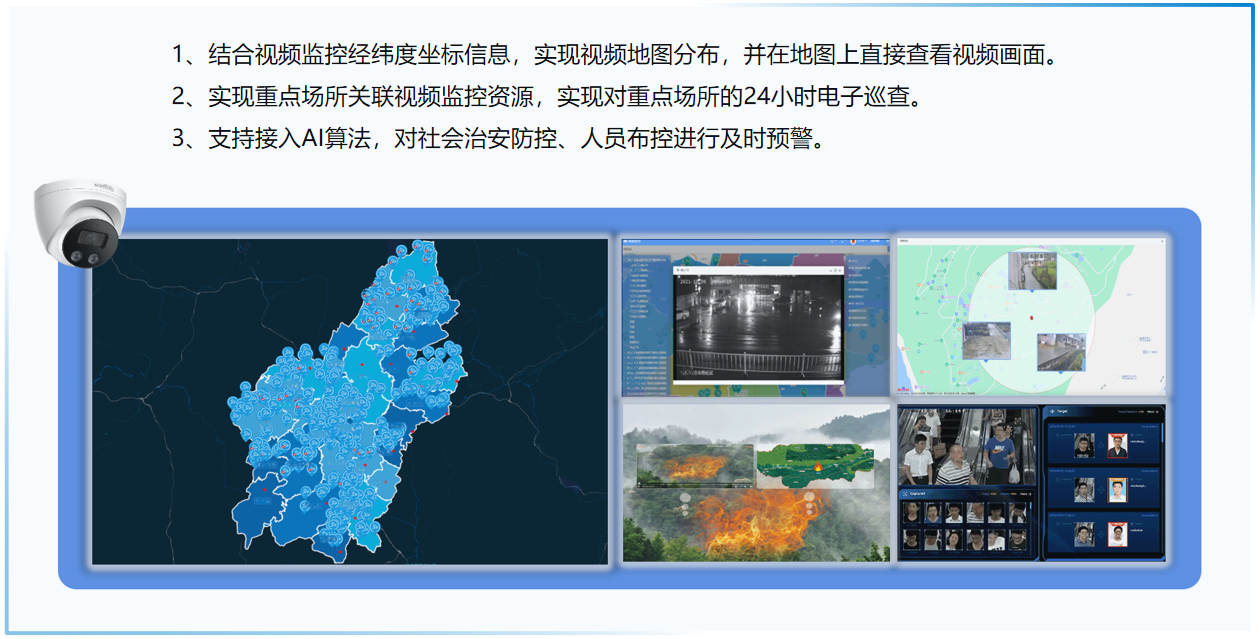The image size is (1260, 639).
Task: Close the night video popup window
Action: [838, 270]
